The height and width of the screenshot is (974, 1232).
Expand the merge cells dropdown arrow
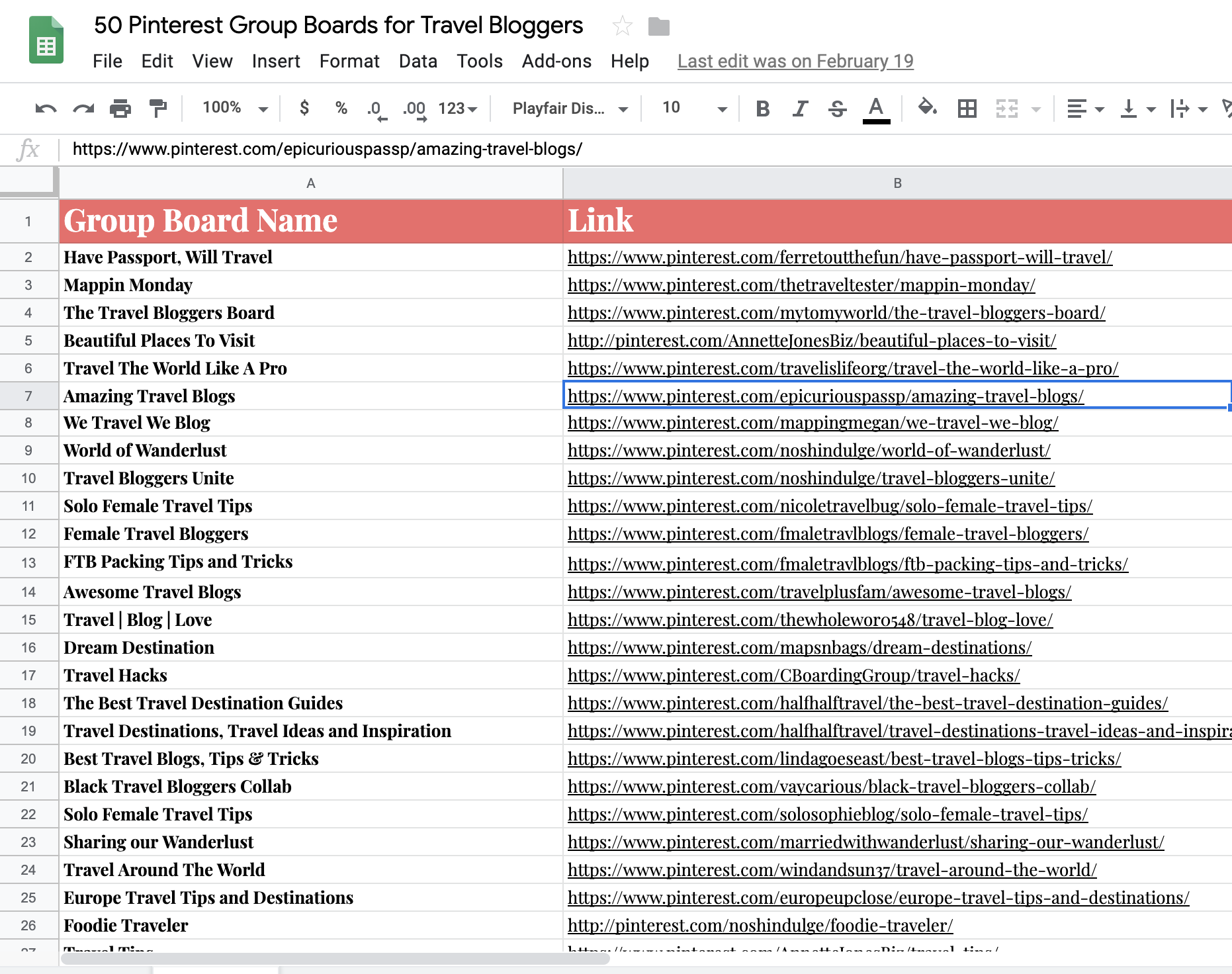pos(1036,109)
